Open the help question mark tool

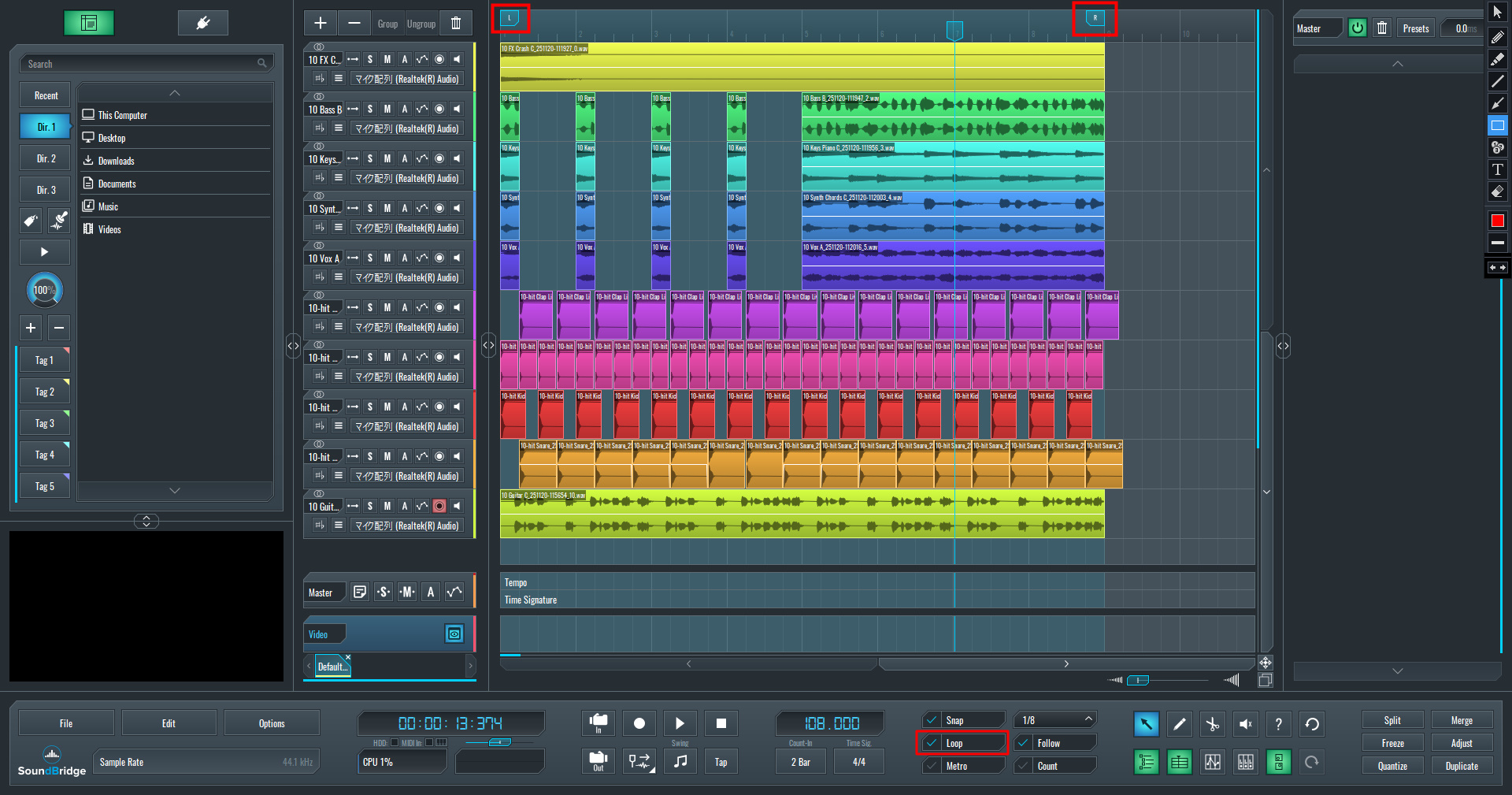click(1278, 724)
